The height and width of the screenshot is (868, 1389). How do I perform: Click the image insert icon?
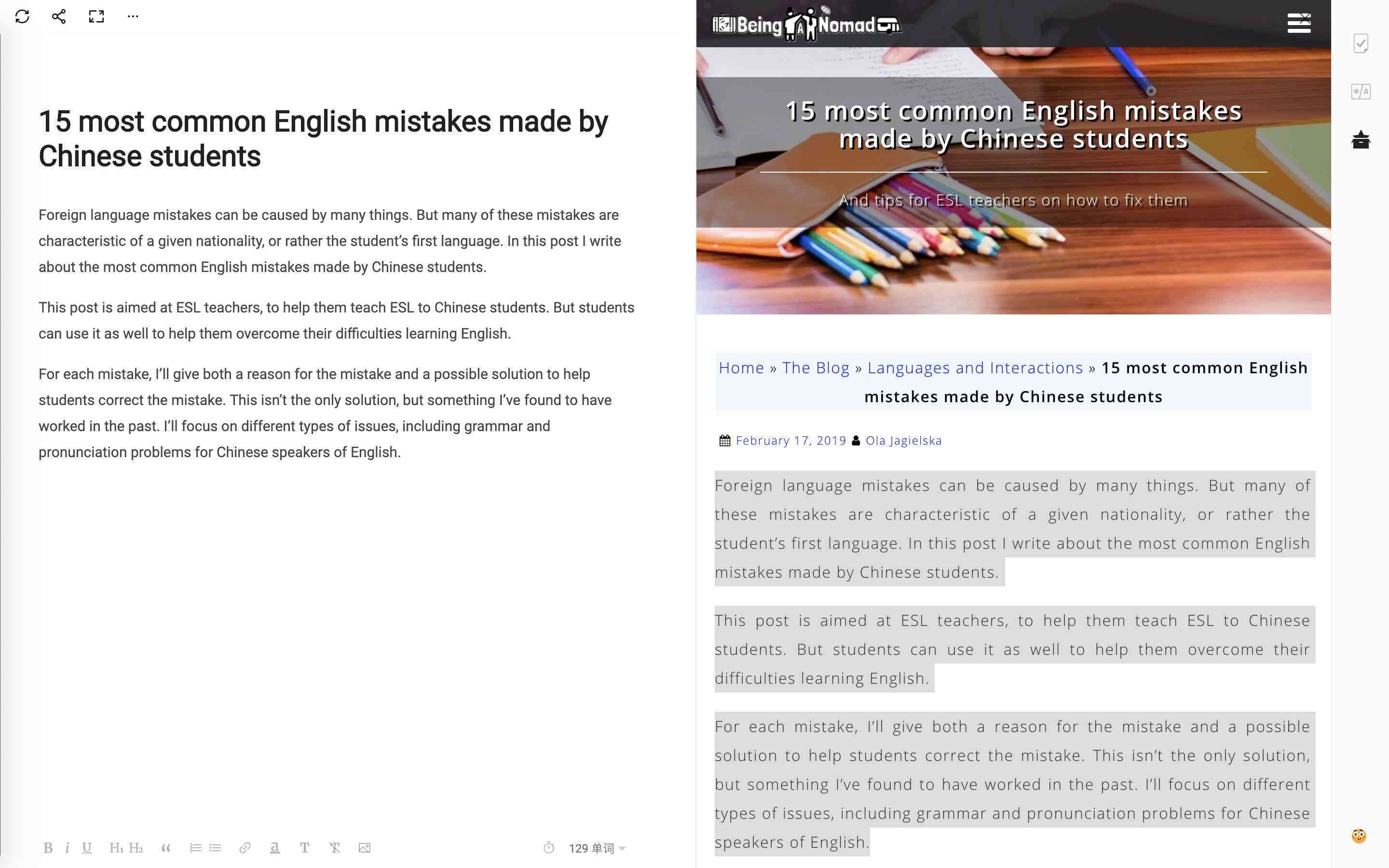(365, 848)
